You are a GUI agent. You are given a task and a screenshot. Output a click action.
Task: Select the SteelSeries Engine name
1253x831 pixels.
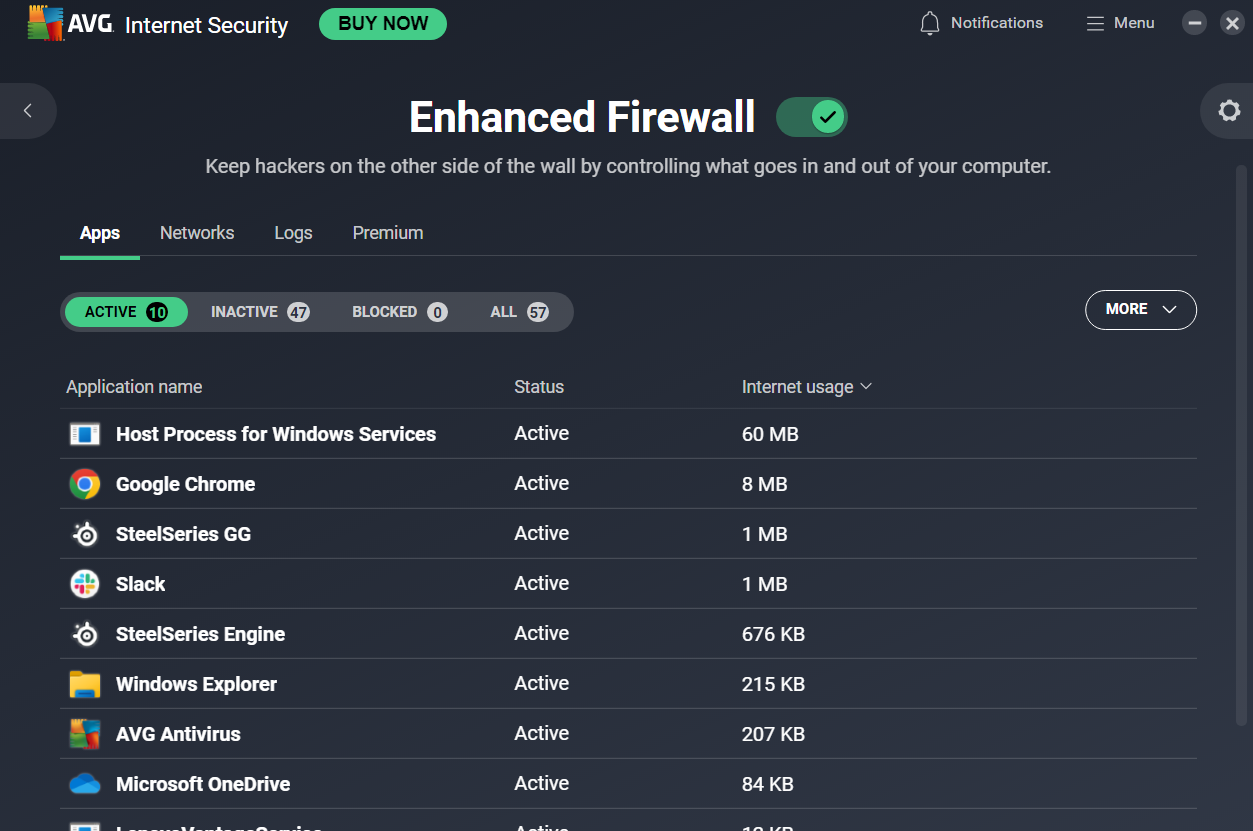click(200, 634)
